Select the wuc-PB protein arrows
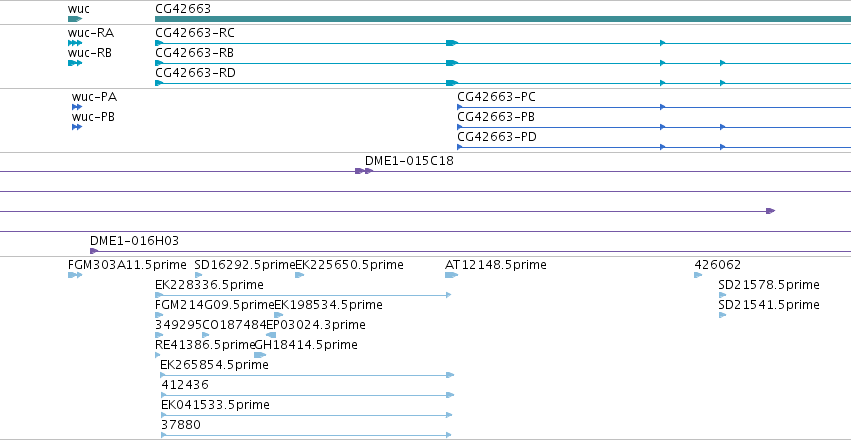The height and width of the screenshot is (440, 851). coord(77,127)
